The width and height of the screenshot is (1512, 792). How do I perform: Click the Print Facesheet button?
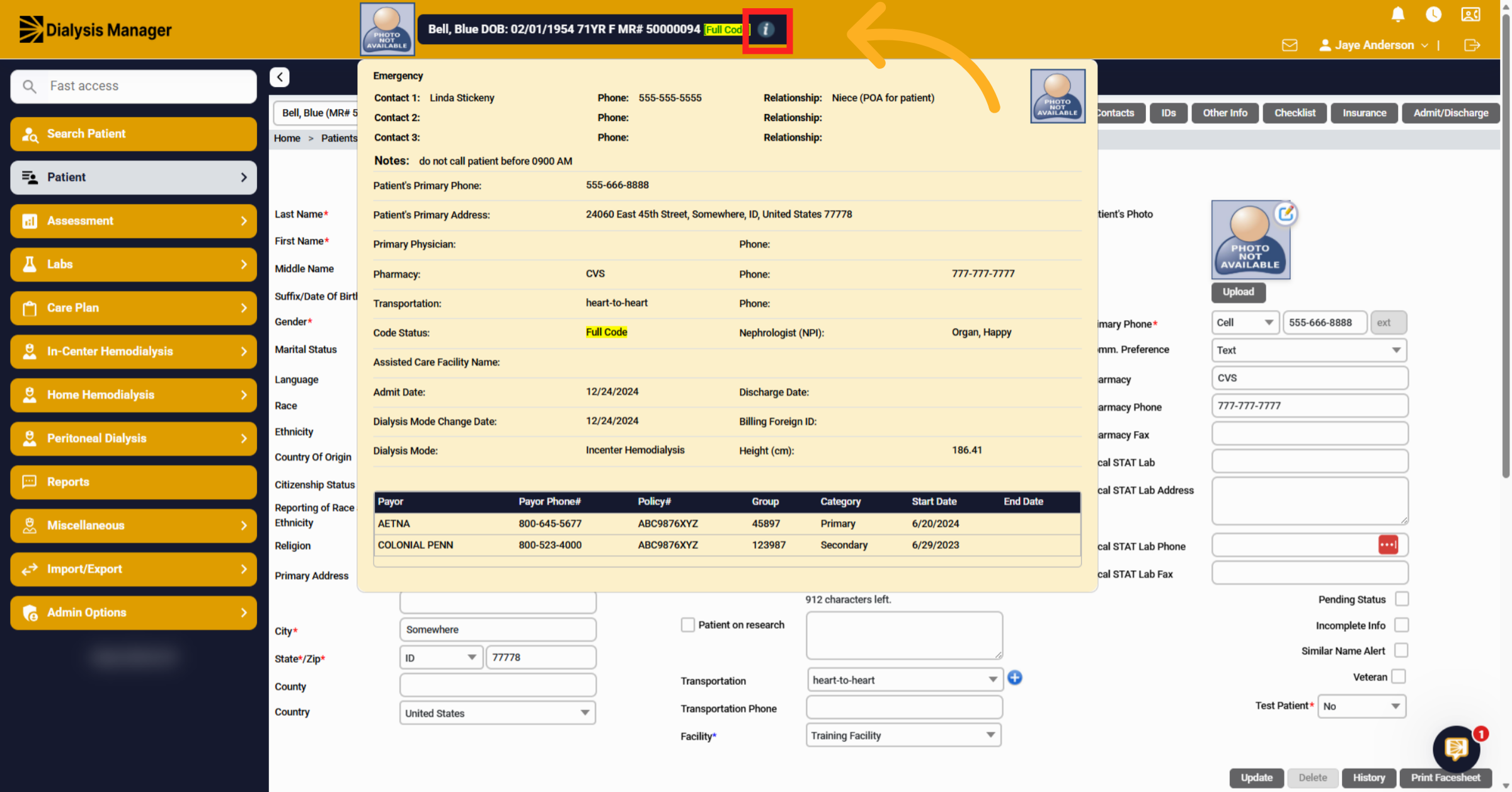(1445, 778)
